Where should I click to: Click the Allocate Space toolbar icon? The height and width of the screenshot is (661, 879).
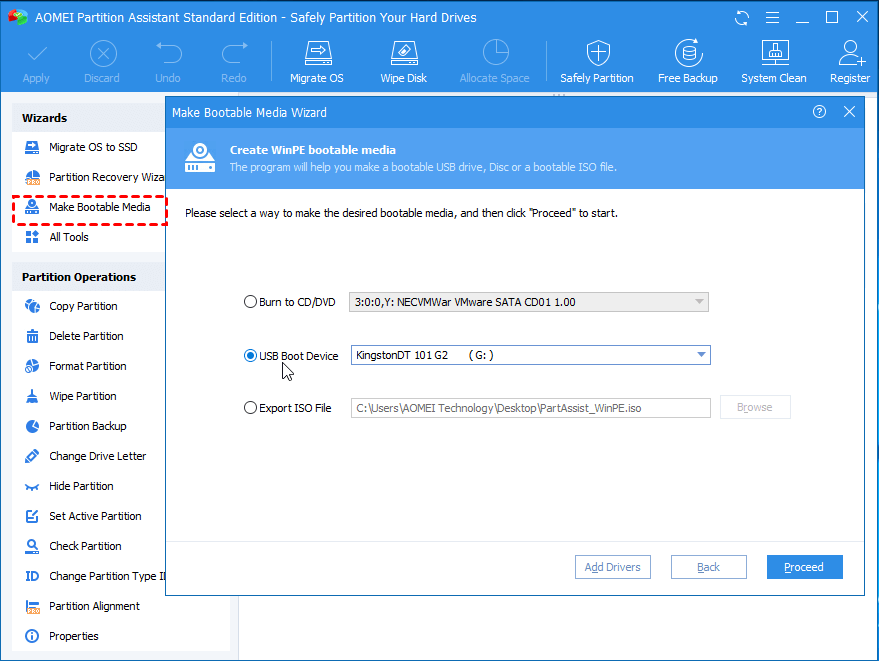pyautogui.click(x=495, y=53)
